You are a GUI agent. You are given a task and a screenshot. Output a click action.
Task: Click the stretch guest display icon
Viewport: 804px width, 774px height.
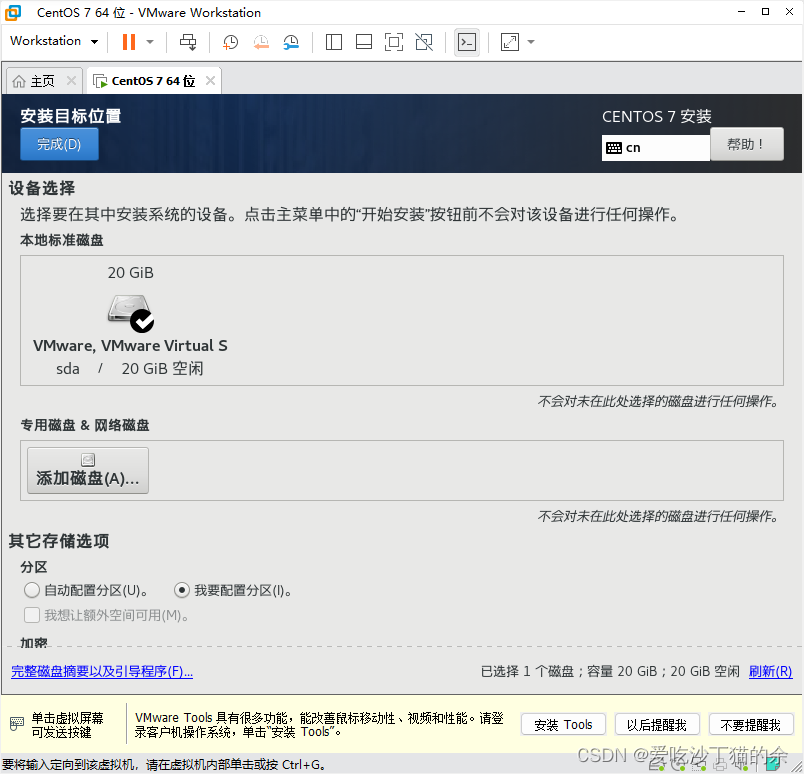coord(510,42)
